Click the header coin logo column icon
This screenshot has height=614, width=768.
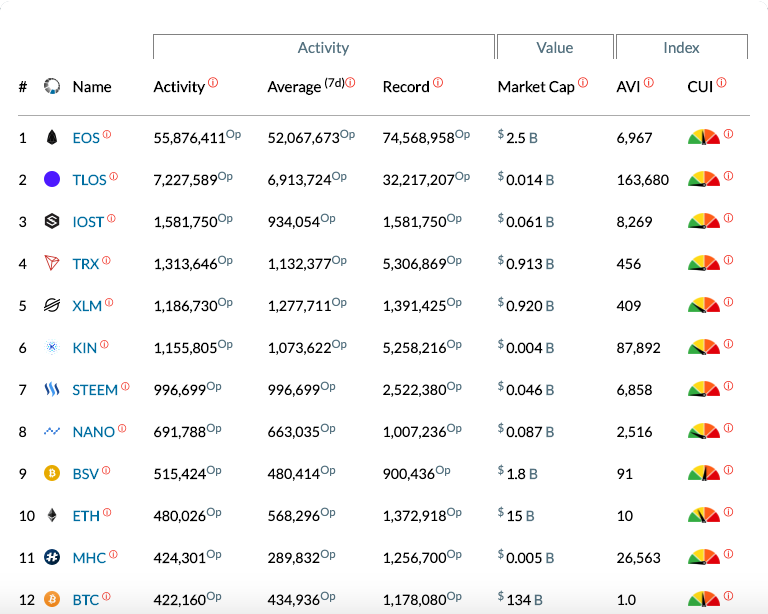point(52,86)
